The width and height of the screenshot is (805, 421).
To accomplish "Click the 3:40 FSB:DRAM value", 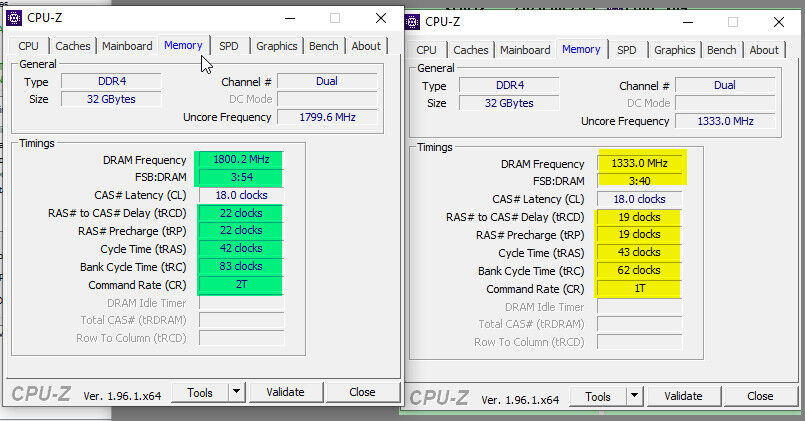I will point(639,182).
